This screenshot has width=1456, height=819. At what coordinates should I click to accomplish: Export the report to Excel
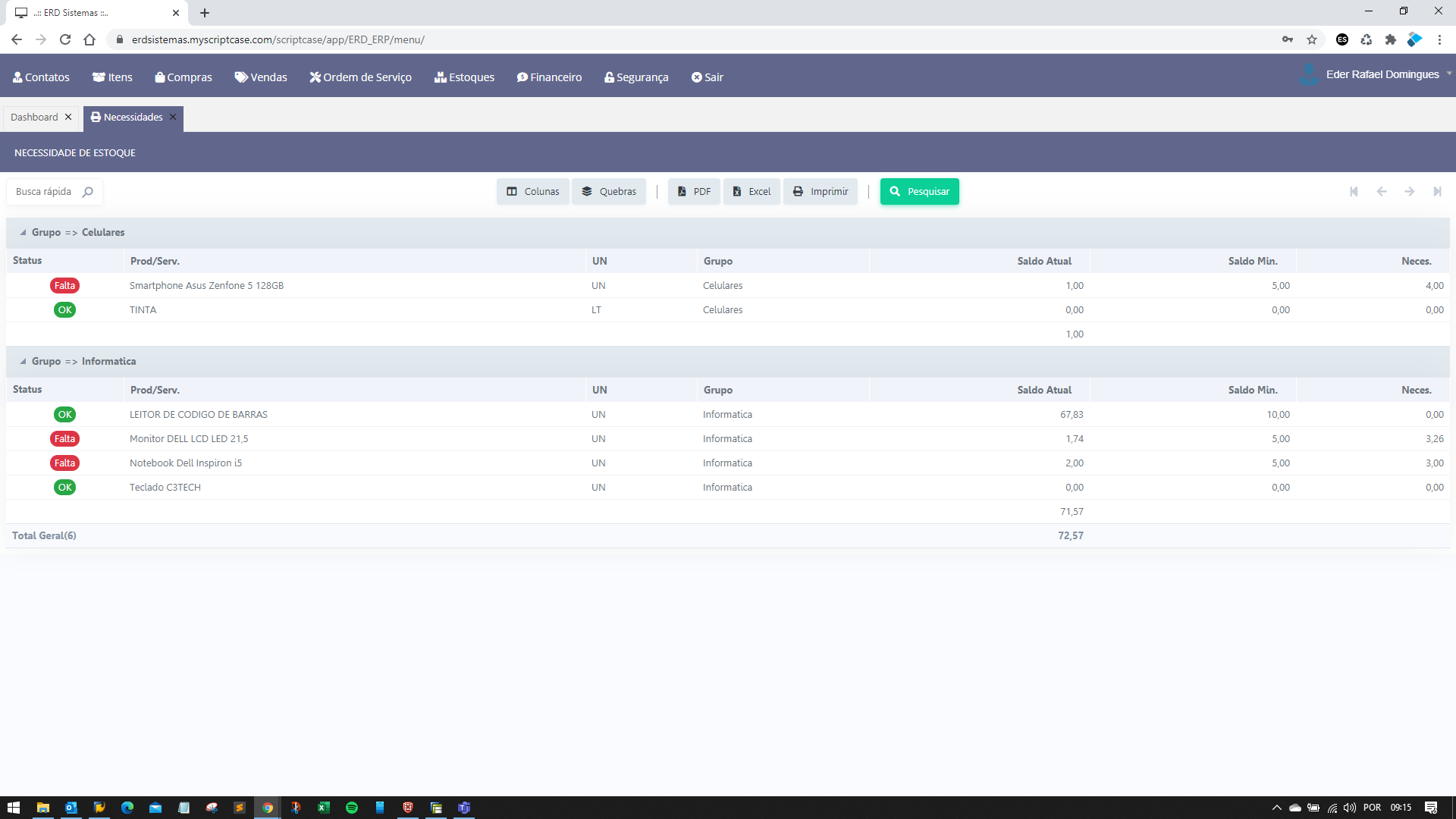(x=752, y=192)
